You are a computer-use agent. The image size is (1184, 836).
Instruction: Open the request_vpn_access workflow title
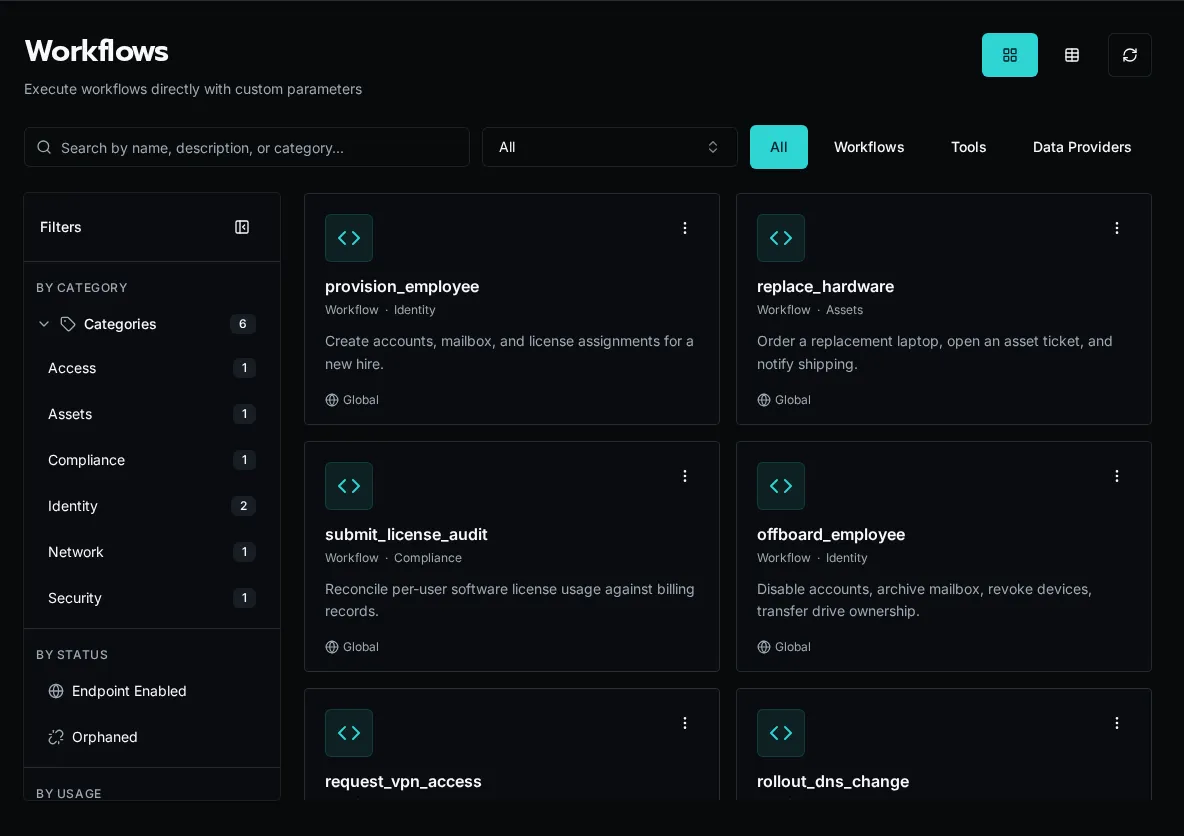[x=403, y=782]
